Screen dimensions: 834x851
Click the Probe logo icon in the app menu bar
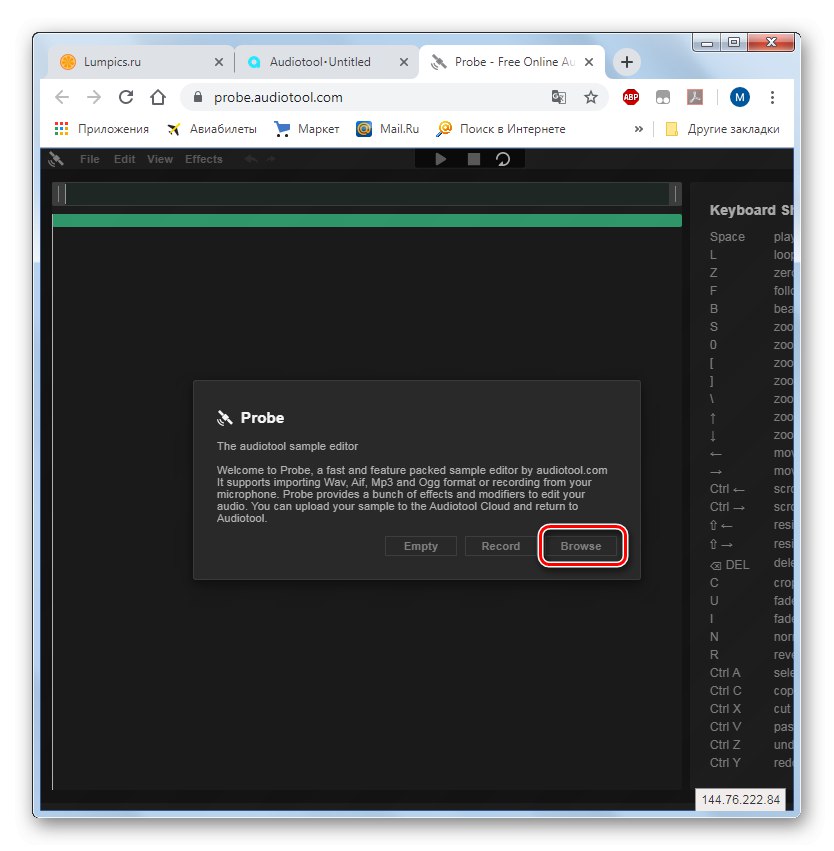[x=56, y=159]
